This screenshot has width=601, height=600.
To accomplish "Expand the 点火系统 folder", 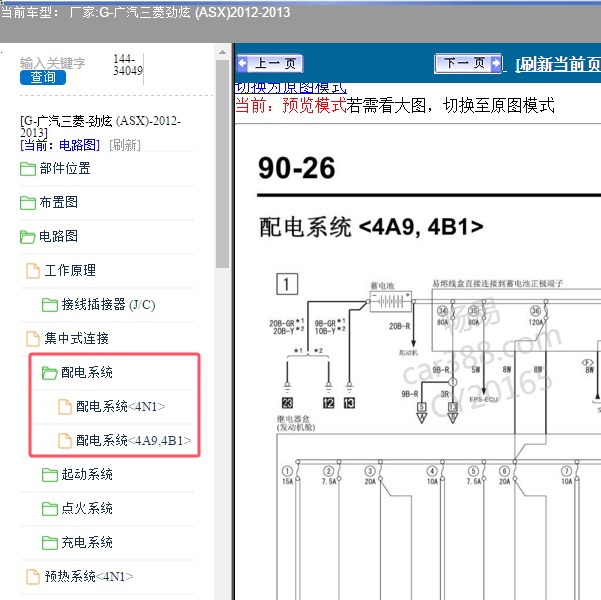I will point(87,508).
